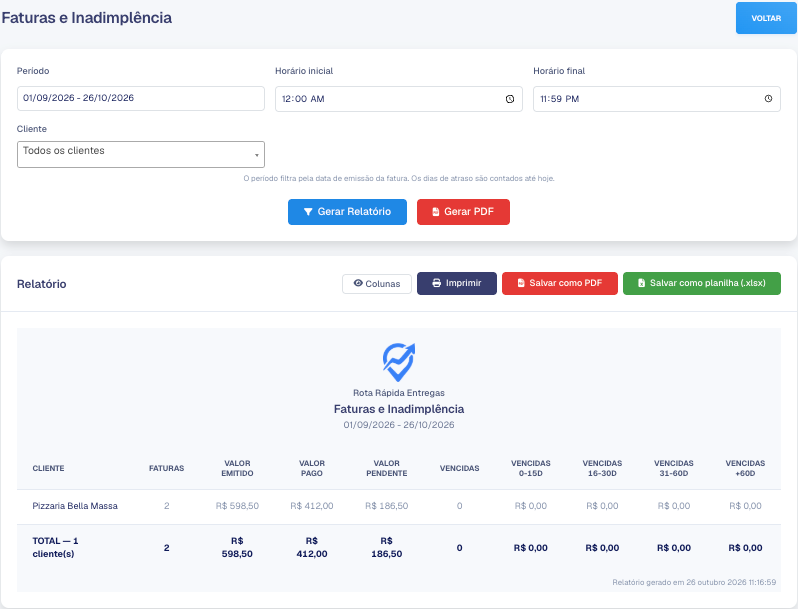
Task: Click the VENCIDAS +60D column header
Action: click(745, 468)
